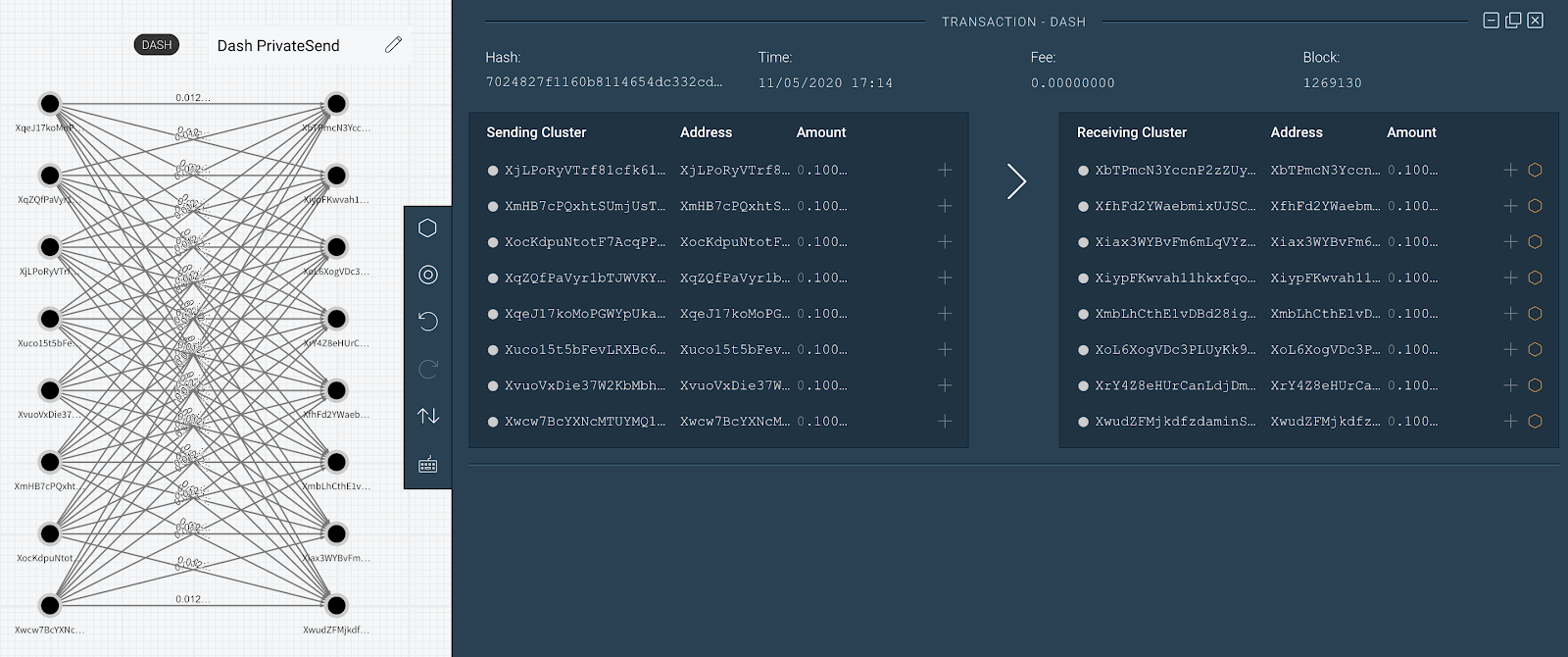Click the orange hexagon beside XwudZFMjkdfz
This screenshot has width=1568, height=657.
pos(1535,422)
